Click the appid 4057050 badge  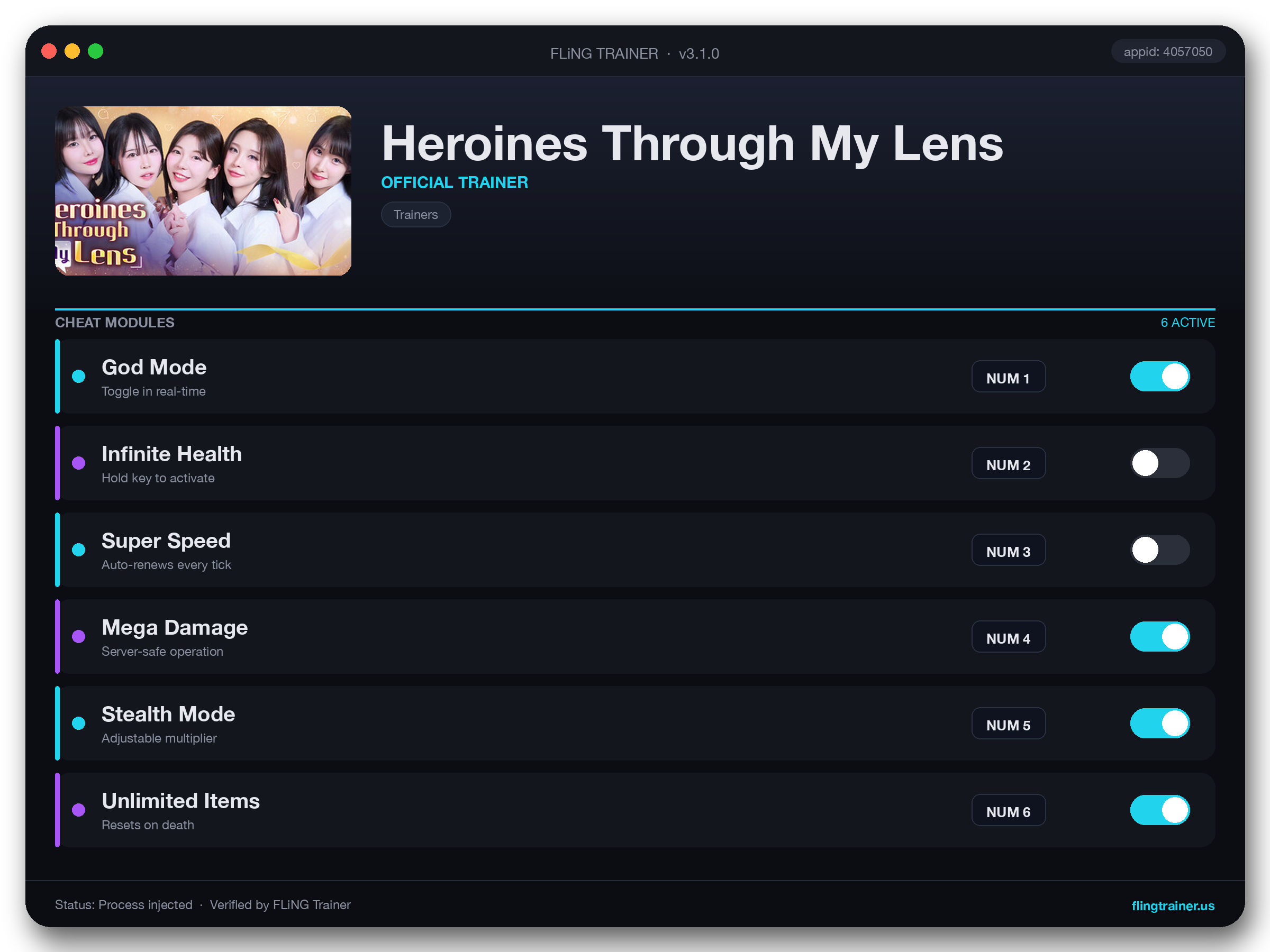[1168, 52]
